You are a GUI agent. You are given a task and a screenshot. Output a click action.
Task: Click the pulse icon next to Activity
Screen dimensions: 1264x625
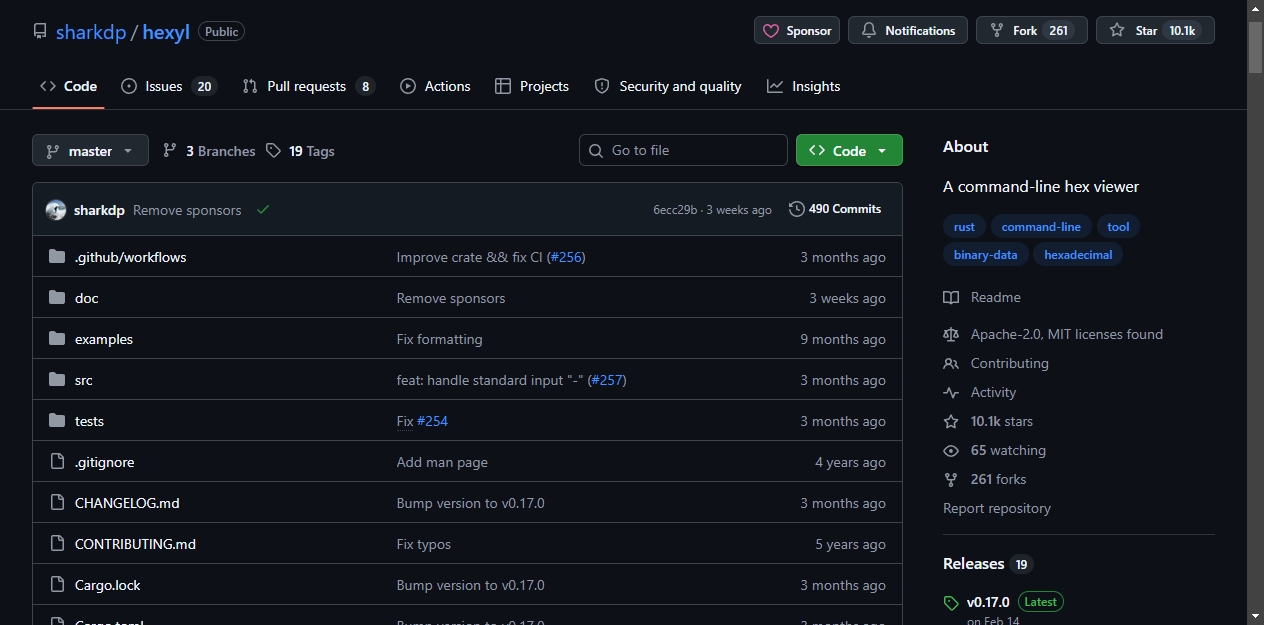click(x=951, y=392)
